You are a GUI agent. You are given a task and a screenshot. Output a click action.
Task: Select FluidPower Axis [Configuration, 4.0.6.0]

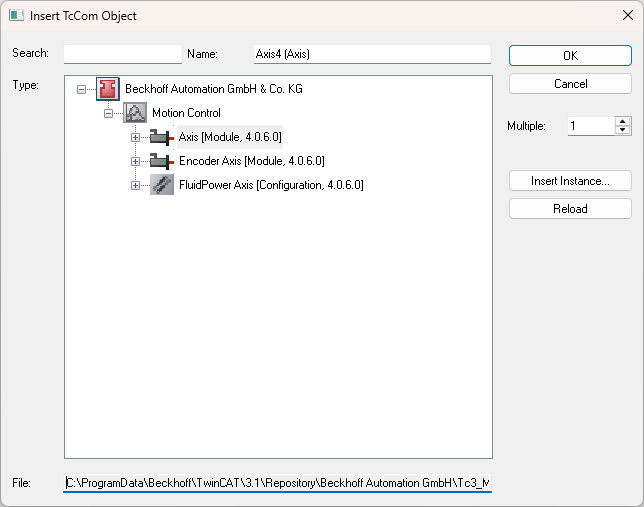tap(271, 185)
